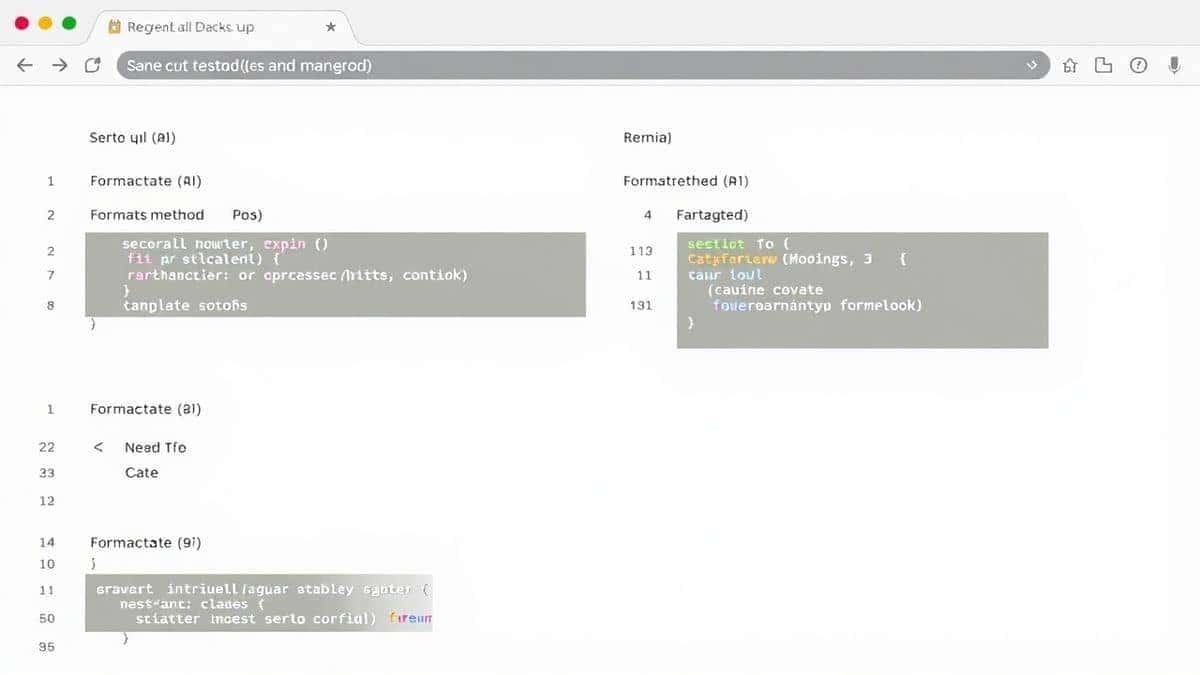Navigate back using the back arrow
Screen dimensions: 1200x675
24,64
